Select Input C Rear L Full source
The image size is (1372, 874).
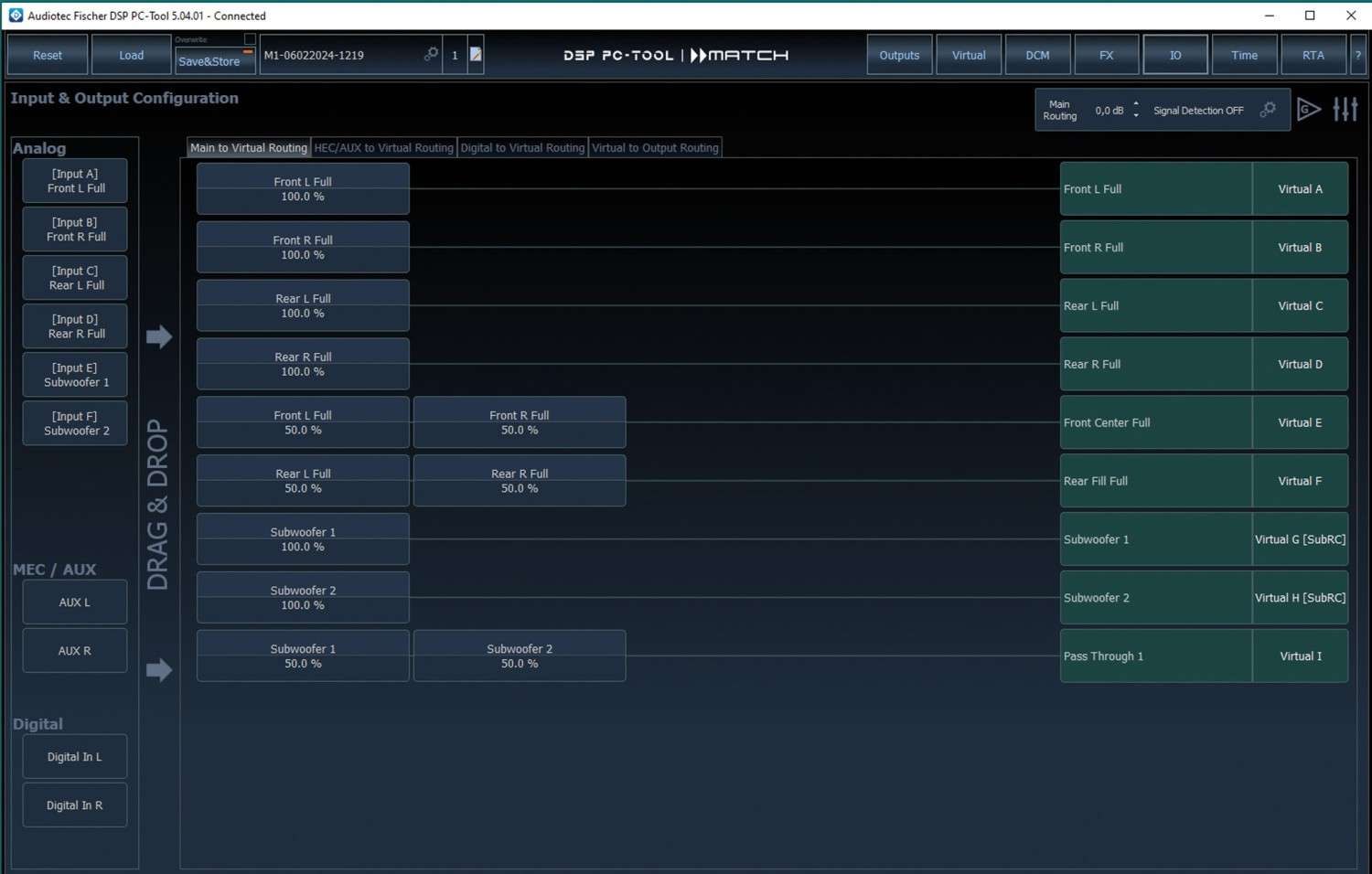point(75,278)
